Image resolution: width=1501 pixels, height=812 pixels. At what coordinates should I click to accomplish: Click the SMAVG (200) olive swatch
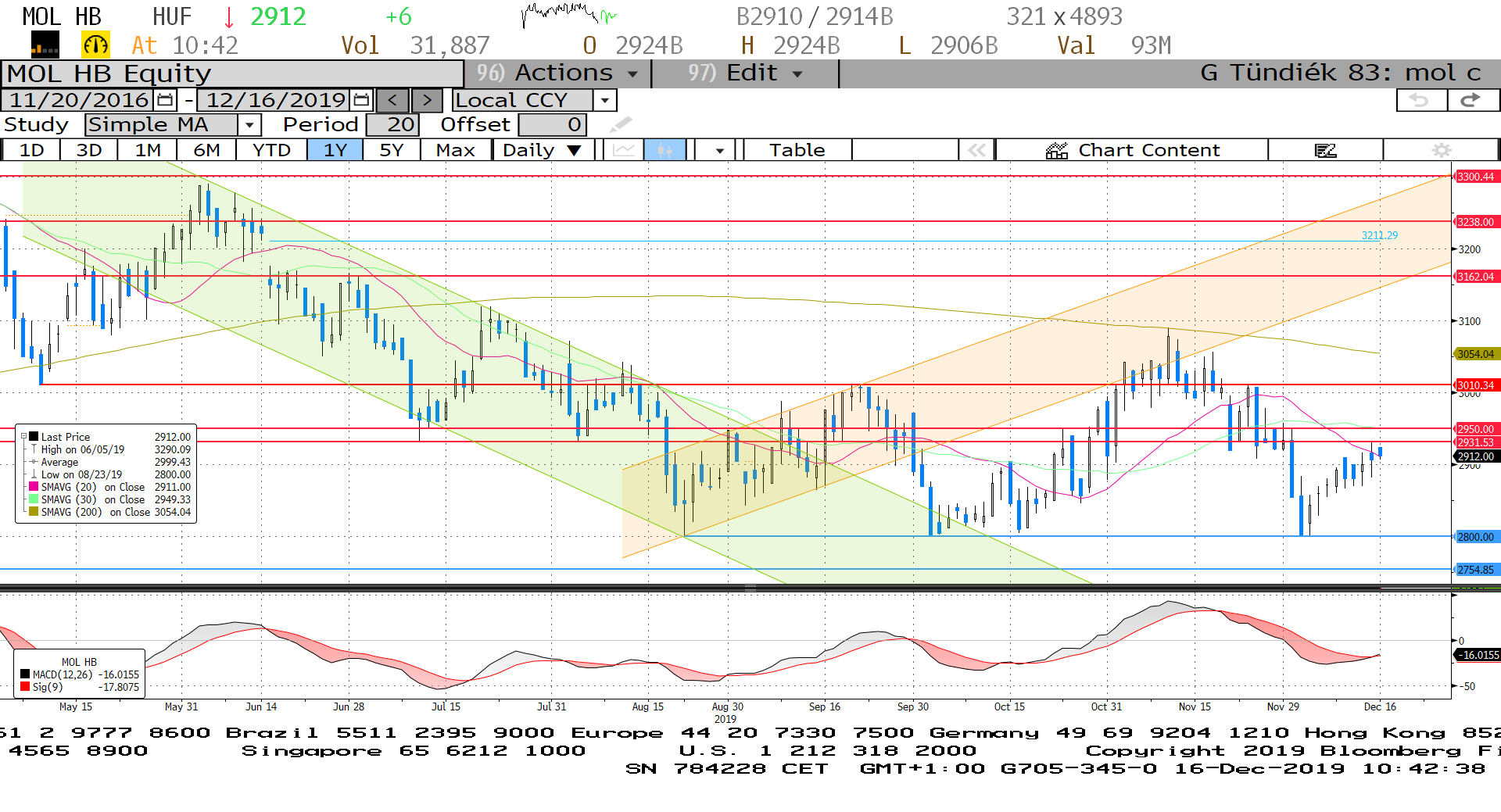point(34,512)
